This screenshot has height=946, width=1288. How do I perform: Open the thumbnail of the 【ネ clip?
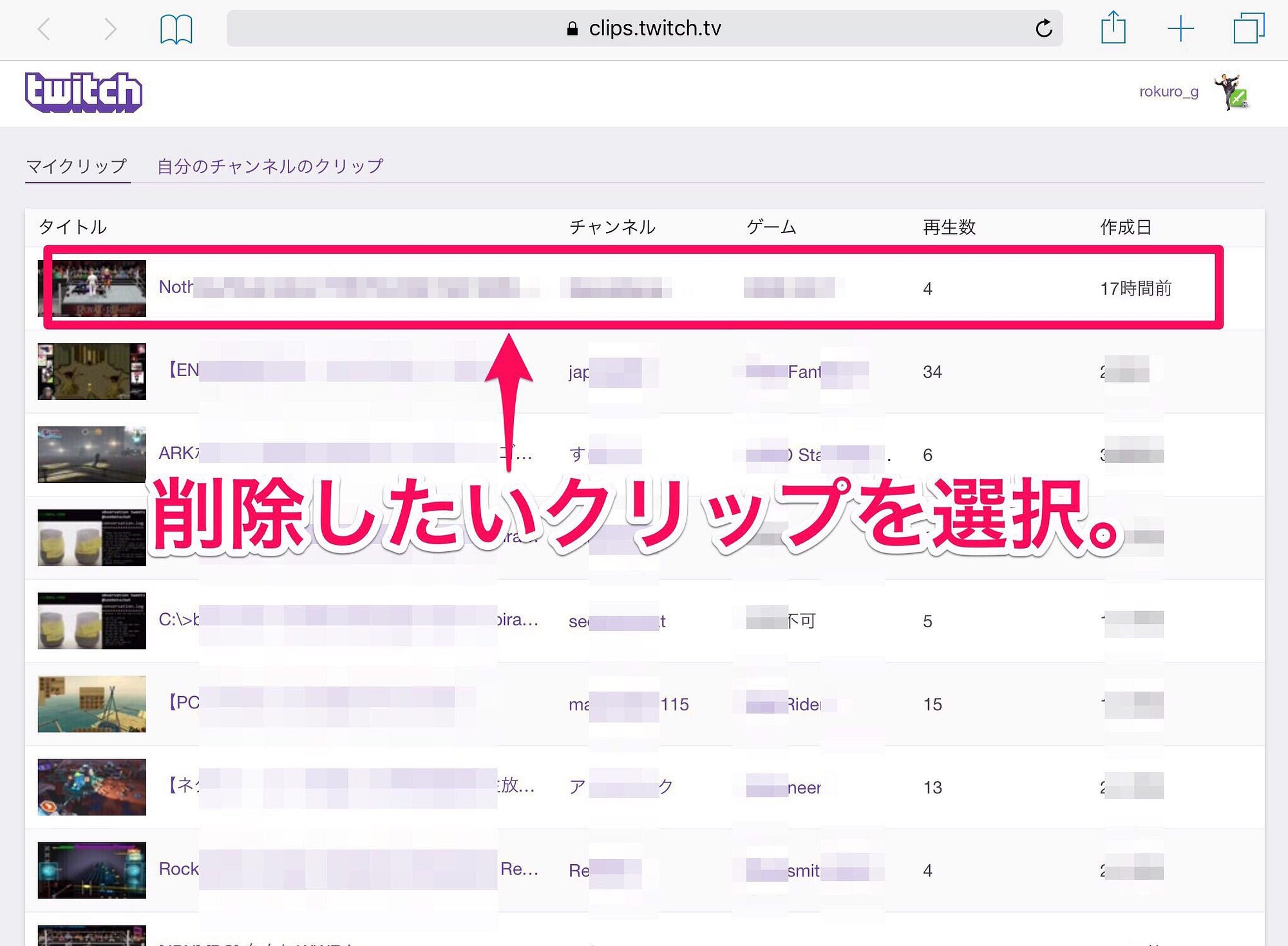92,787
